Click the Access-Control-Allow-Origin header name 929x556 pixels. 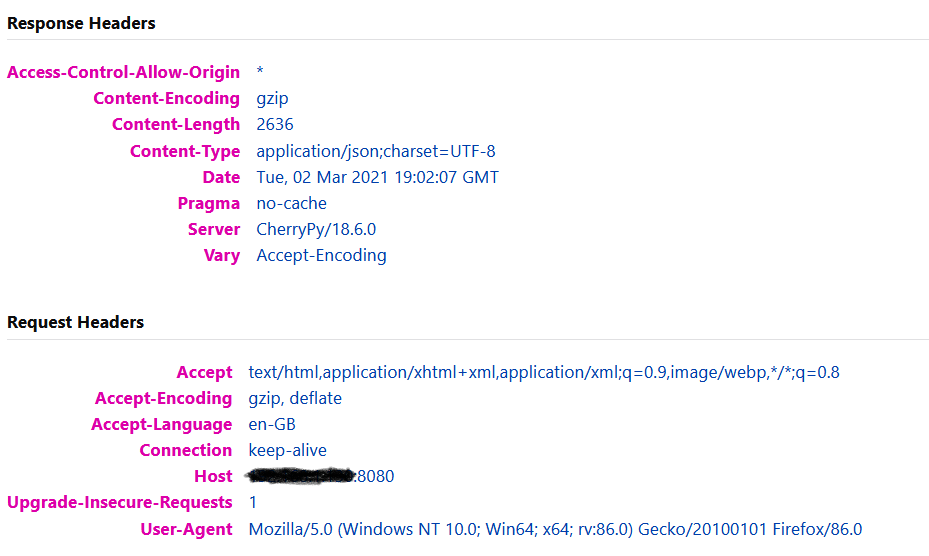tap(123, 72)
